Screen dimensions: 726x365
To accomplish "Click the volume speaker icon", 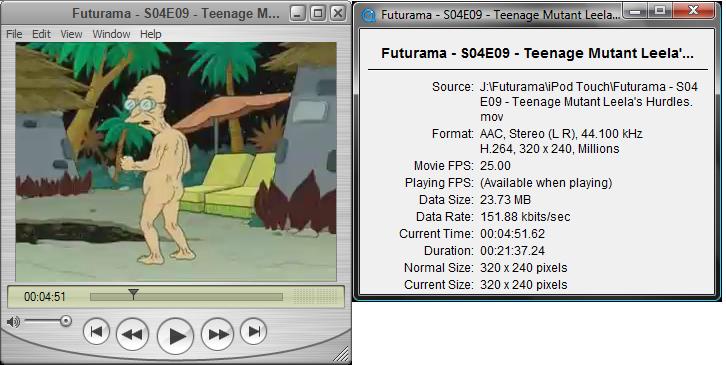I will coord(13,321).
